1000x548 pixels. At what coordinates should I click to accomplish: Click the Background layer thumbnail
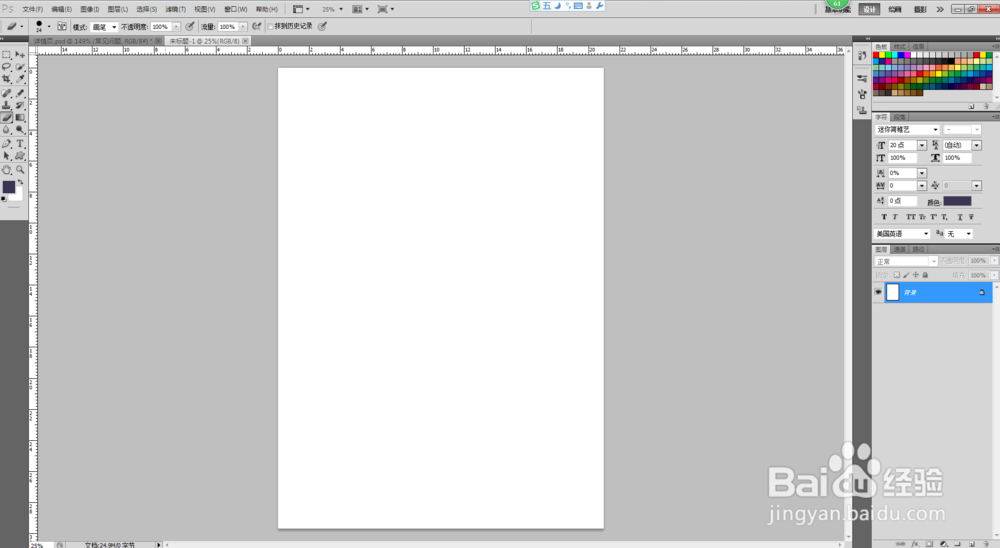(892, 292)
